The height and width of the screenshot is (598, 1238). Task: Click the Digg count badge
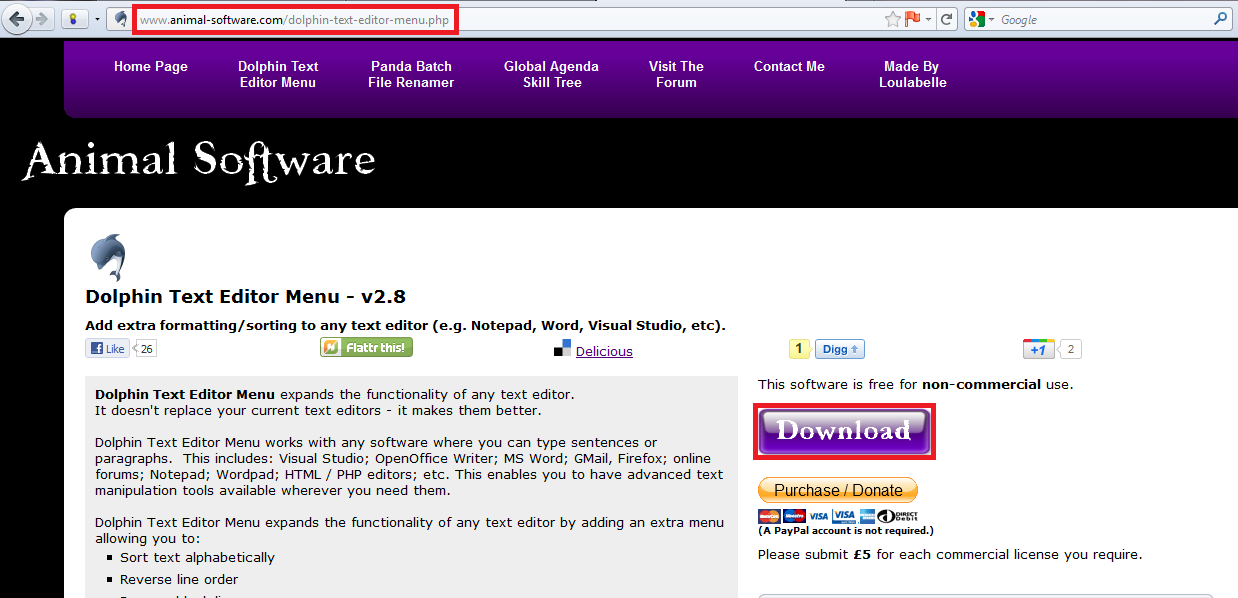coord(799,349)
